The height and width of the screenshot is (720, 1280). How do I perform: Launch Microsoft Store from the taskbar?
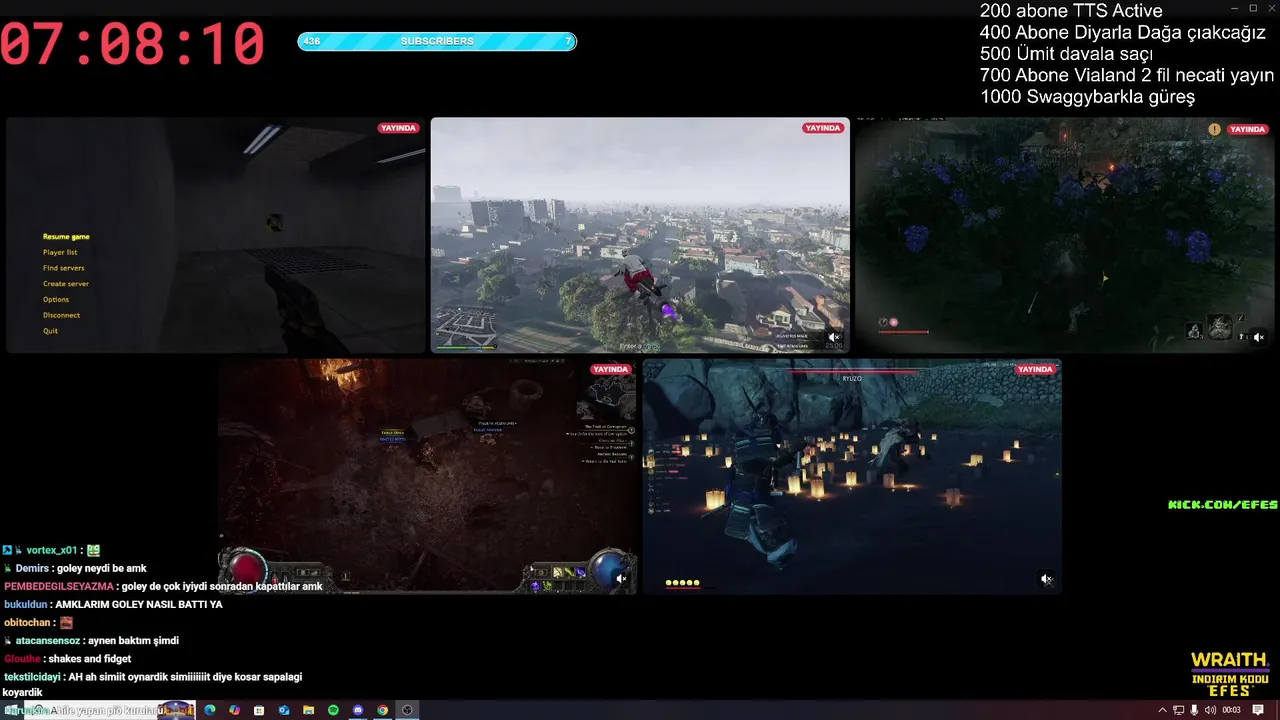[x=259, y=710]
